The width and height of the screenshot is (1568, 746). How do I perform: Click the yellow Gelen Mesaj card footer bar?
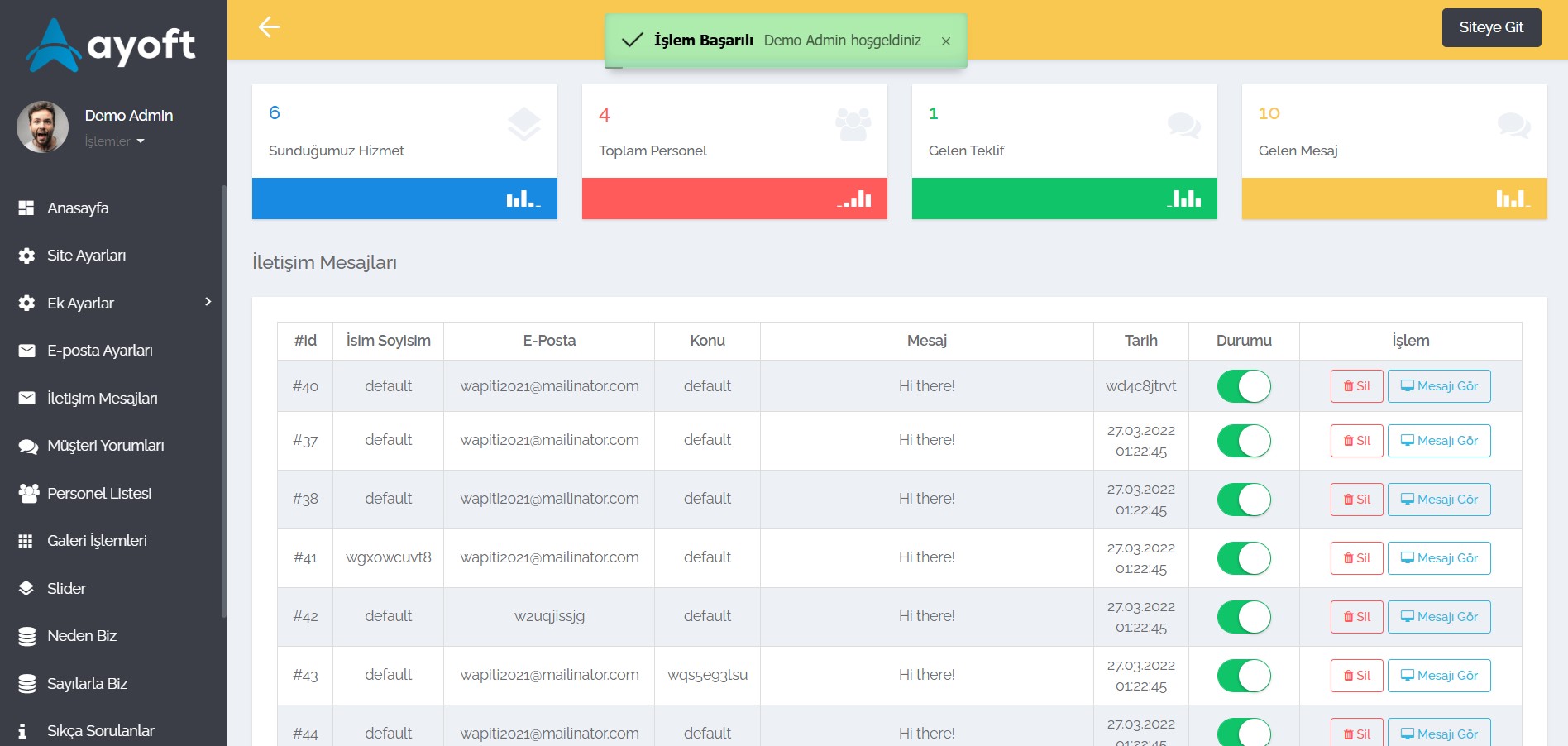(1394, 198)
